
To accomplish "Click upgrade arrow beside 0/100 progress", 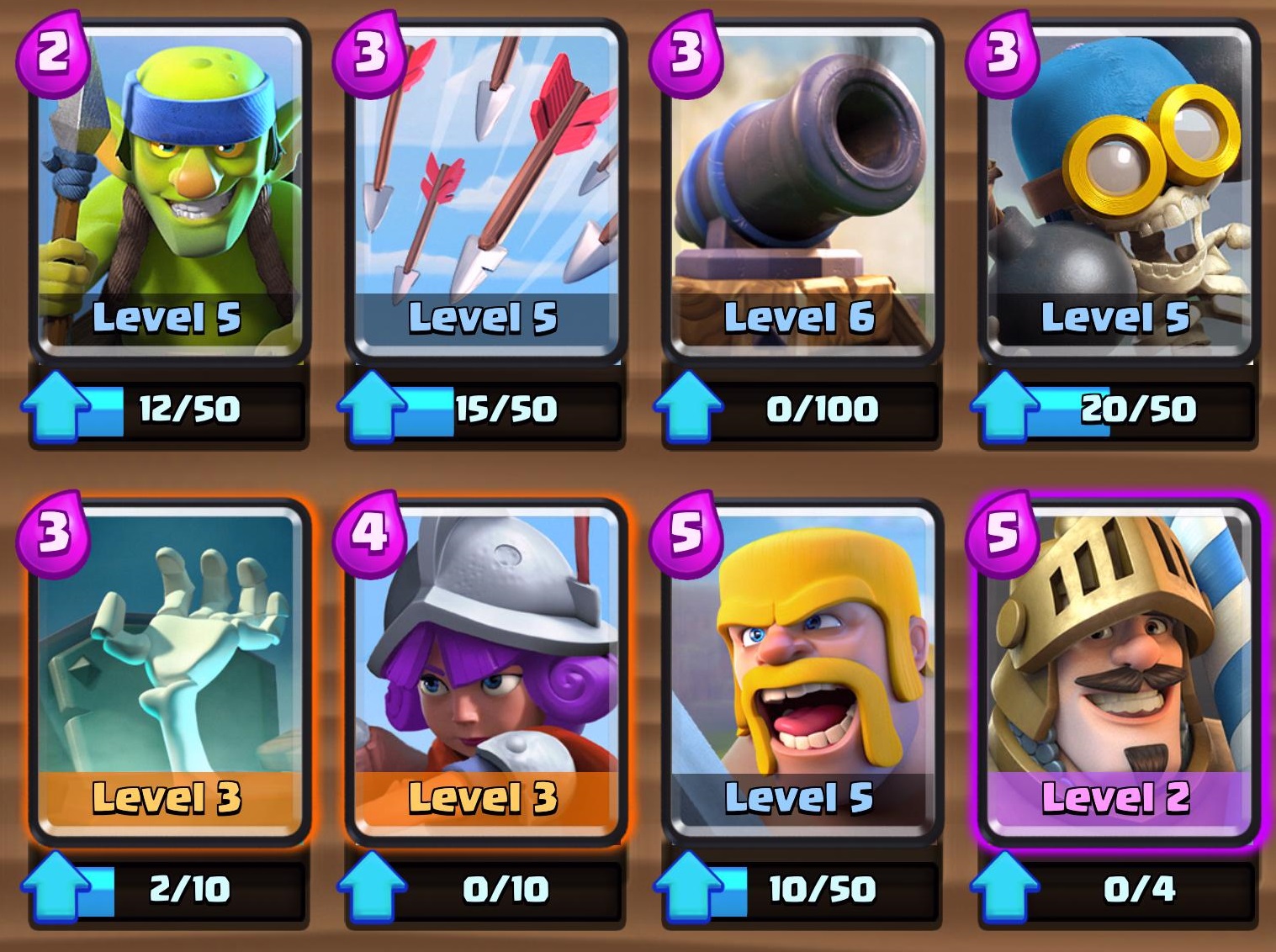I will 689,408.
